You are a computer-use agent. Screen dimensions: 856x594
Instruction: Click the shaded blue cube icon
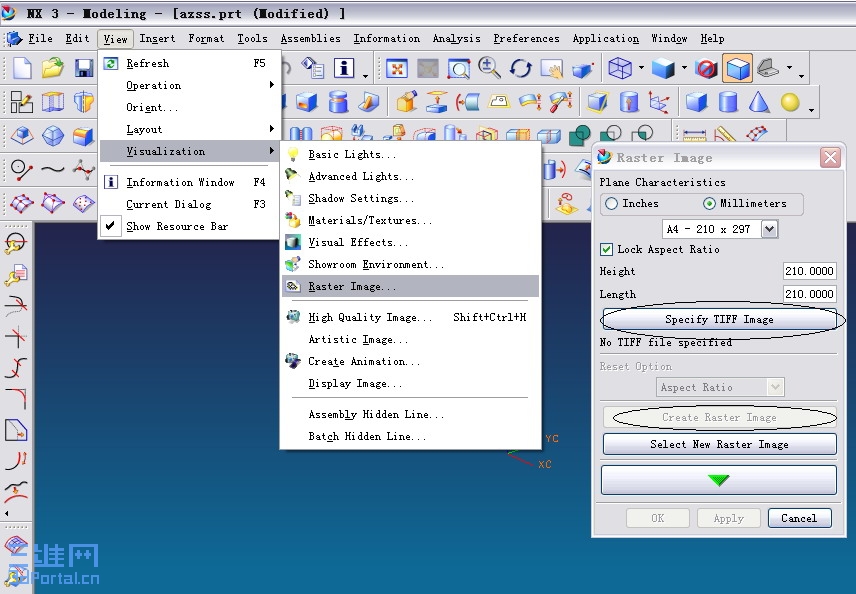663,69
